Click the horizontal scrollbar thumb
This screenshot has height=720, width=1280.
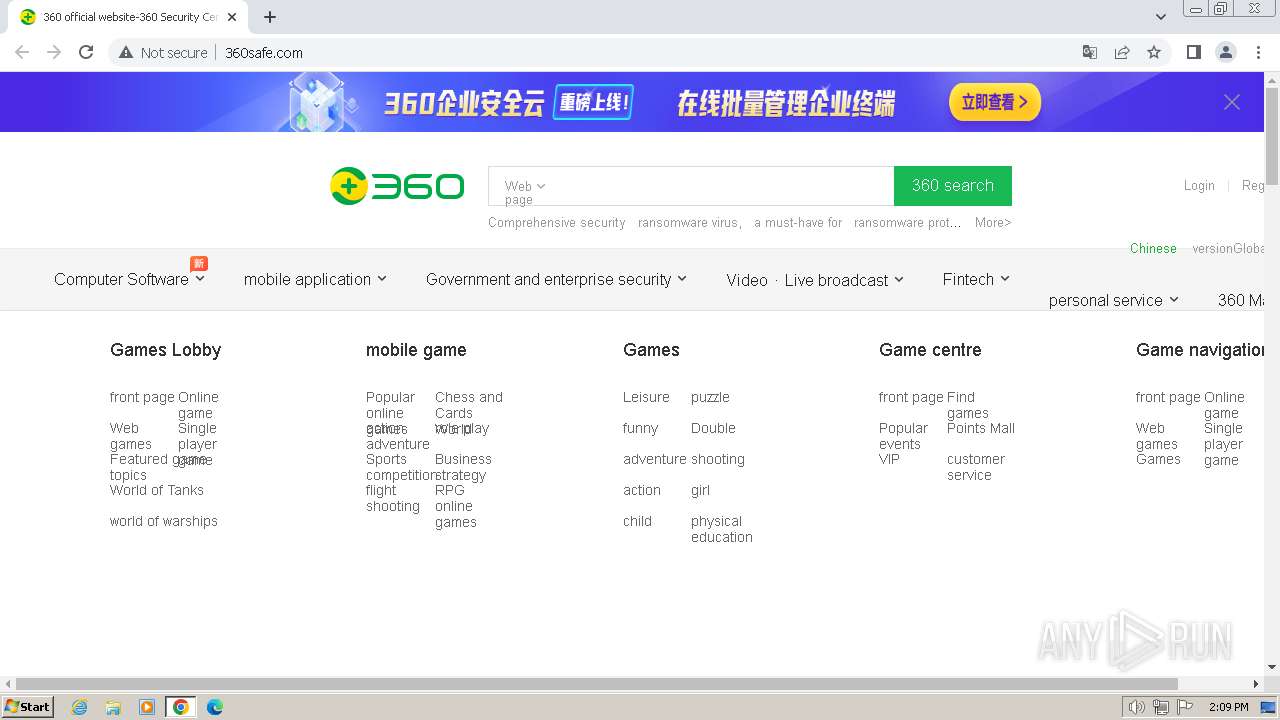click(597, 684)
